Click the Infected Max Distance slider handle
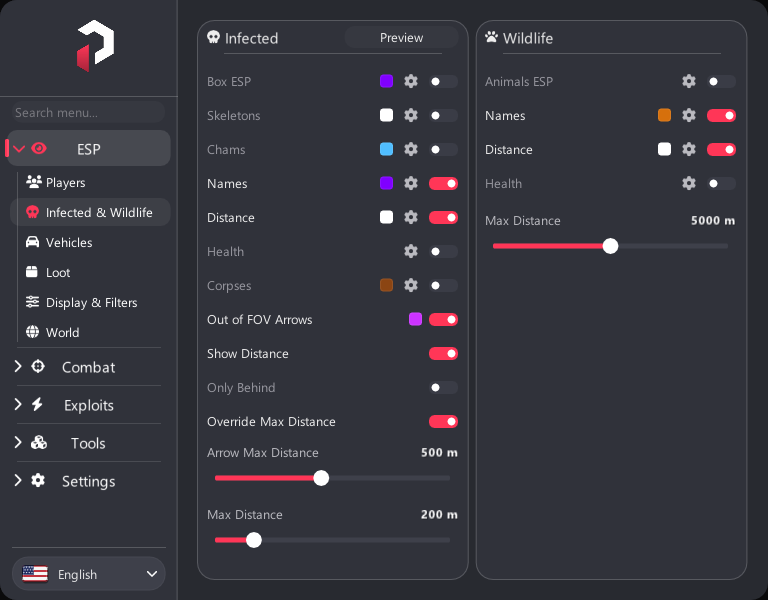768x600 pixels. [x=254, y=540]
